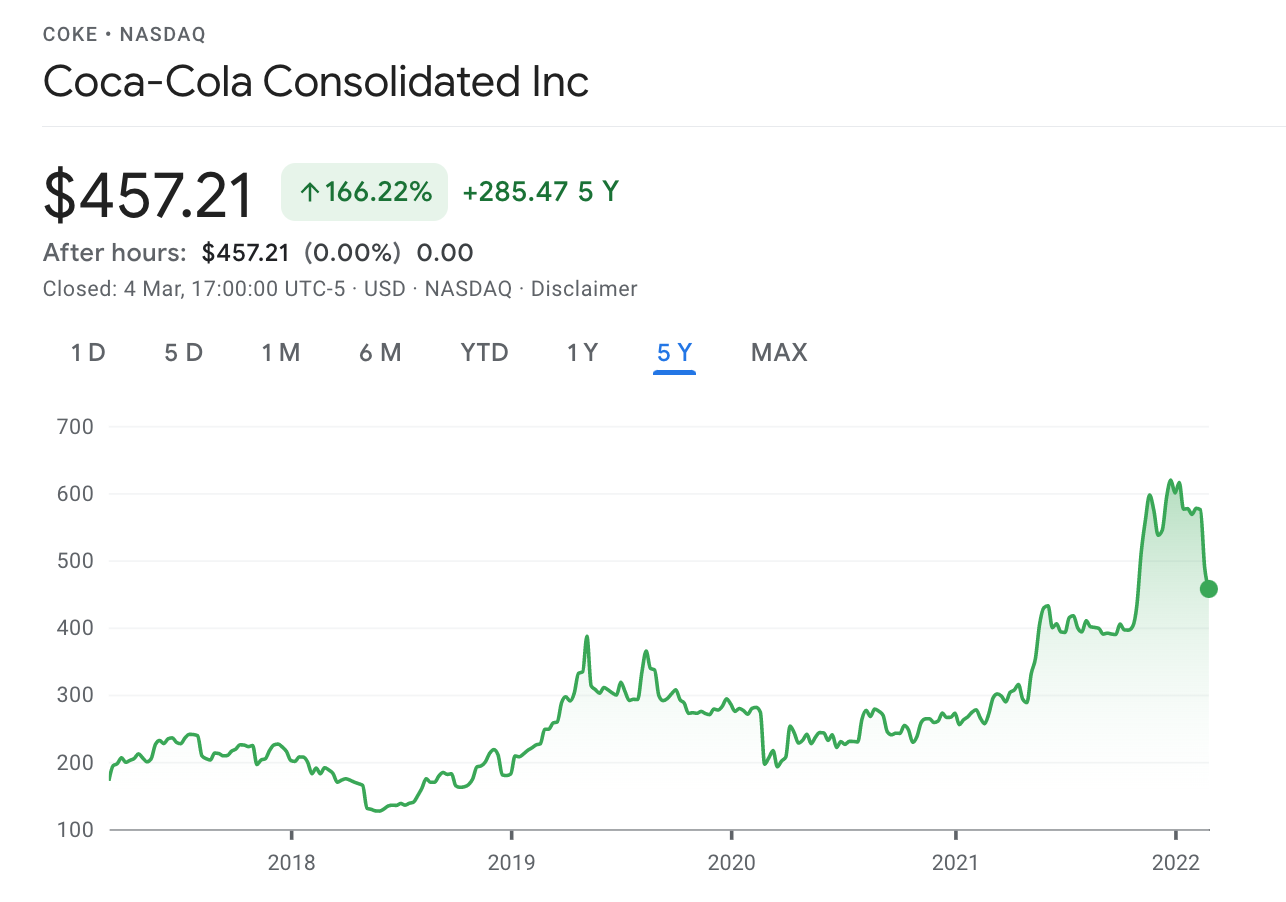Click the 2020 label on x-axis

[x=732, y=863]
